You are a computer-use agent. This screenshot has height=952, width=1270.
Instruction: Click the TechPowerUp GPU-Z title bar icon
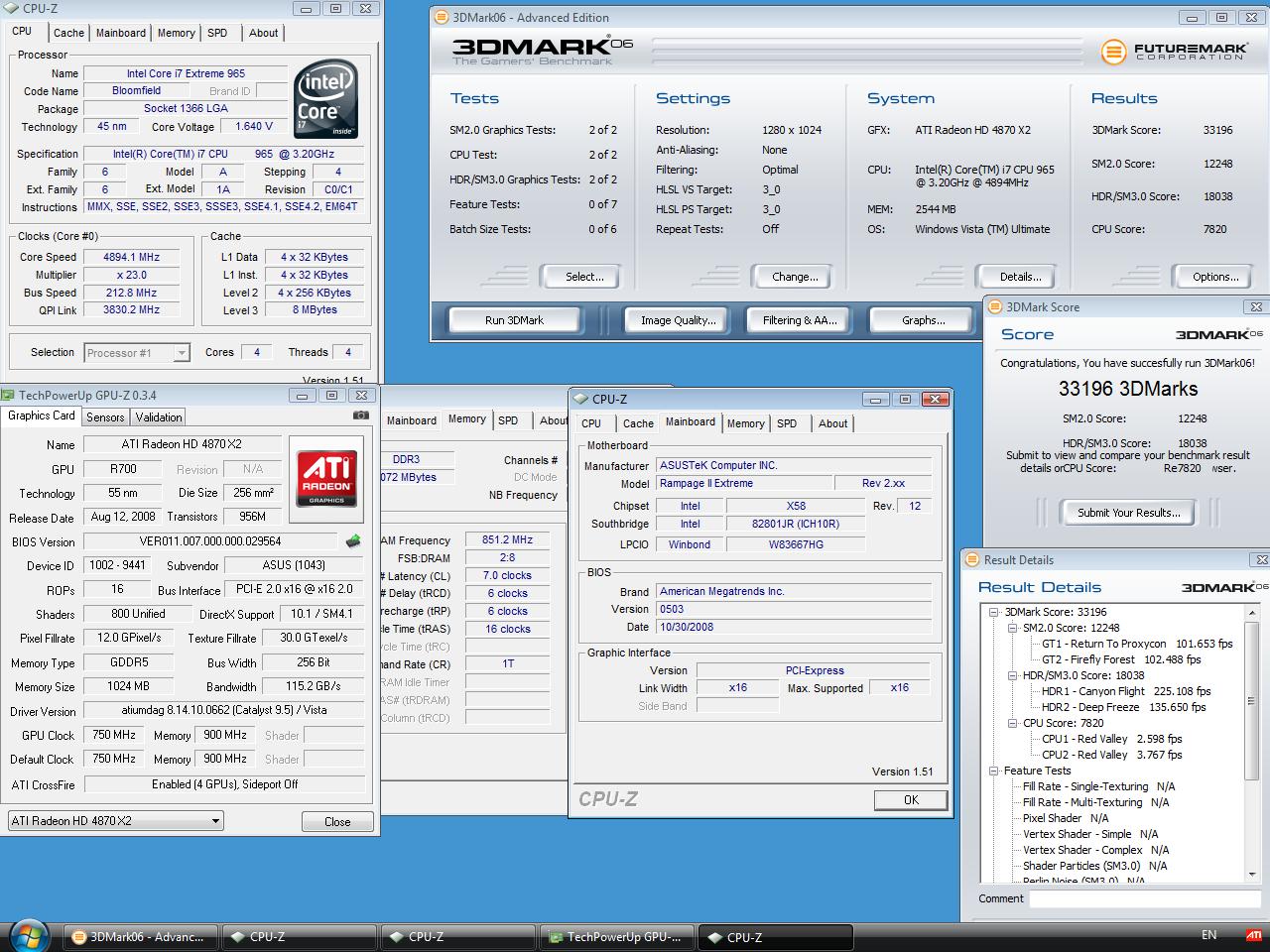pyautogui.click(x=9, y=395)
